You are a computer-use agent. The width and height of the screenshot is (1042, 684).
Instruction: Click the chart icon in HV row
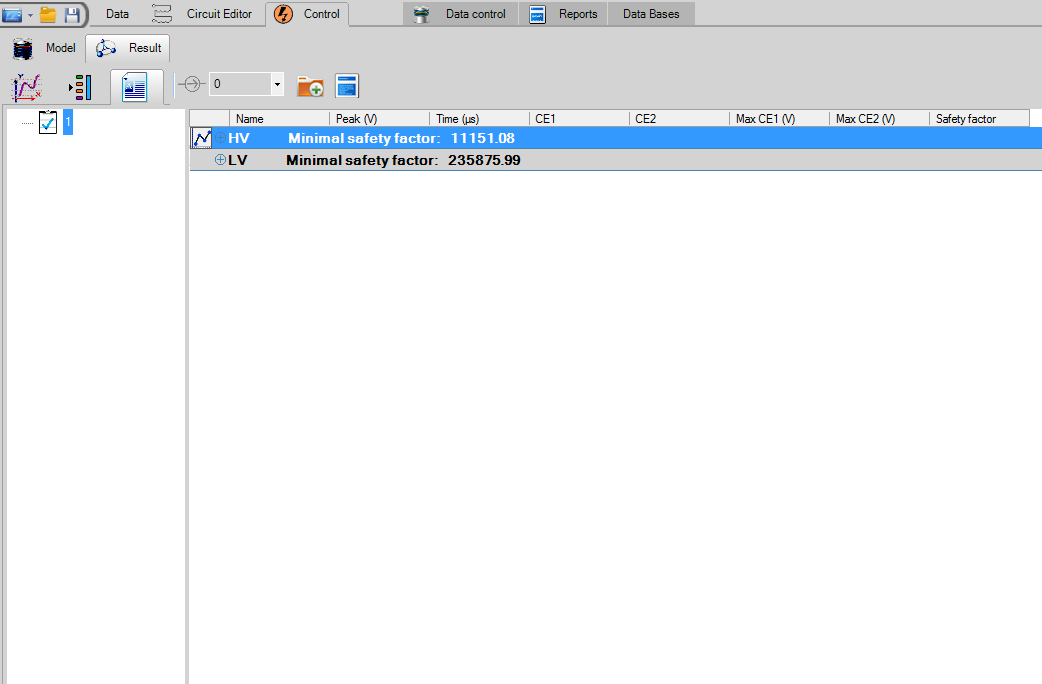pos(201,138)
